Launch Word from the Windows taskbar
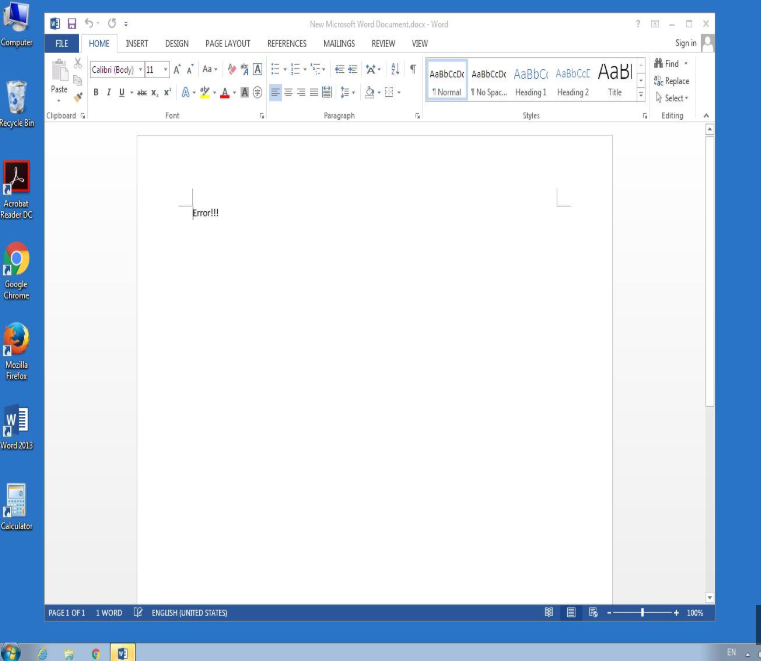Image resolution: width=761 pixels, height=661 pixels. coord(122,654)
